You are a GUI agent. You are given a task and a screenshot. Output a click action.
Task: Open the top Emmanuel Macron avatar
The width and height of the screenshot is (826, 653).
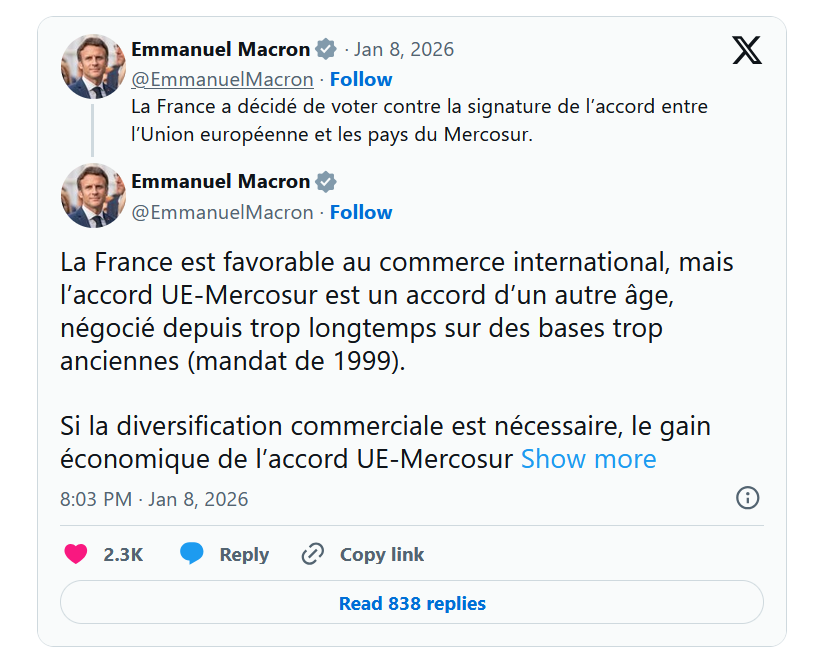point(93,66)
